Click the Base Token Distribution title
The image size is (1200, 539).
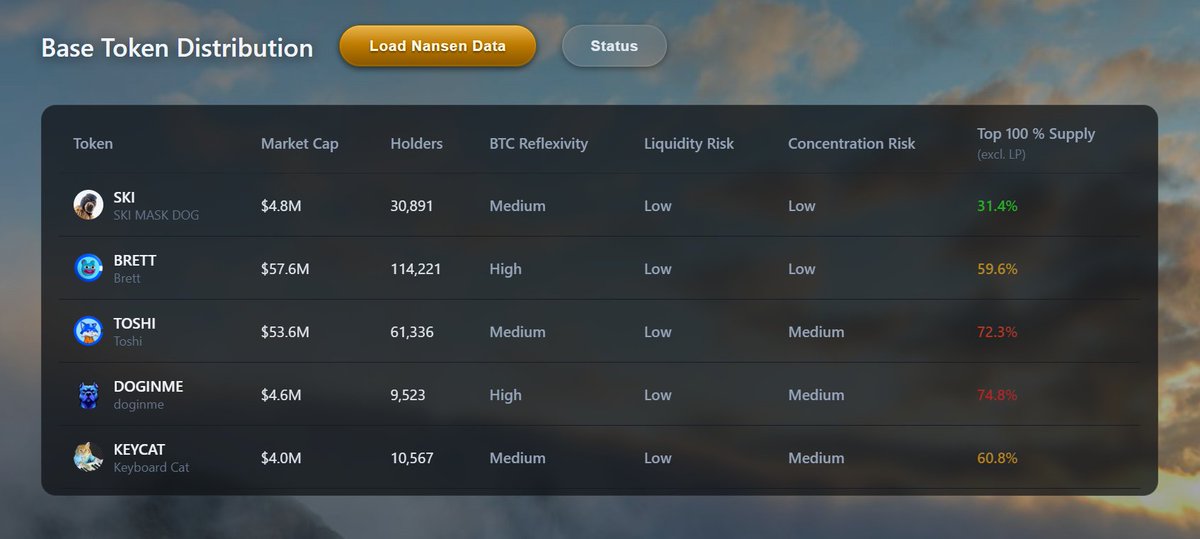point(177,48)
